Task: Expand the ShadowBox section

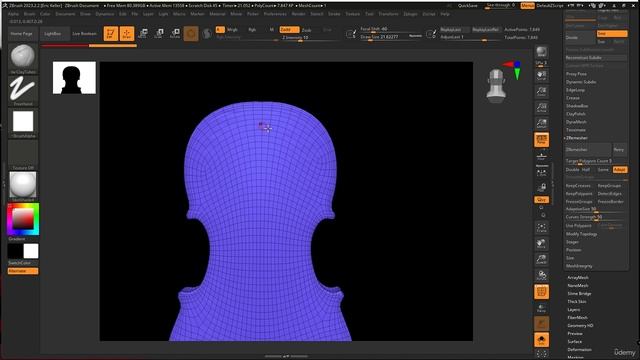Action: 577,106
